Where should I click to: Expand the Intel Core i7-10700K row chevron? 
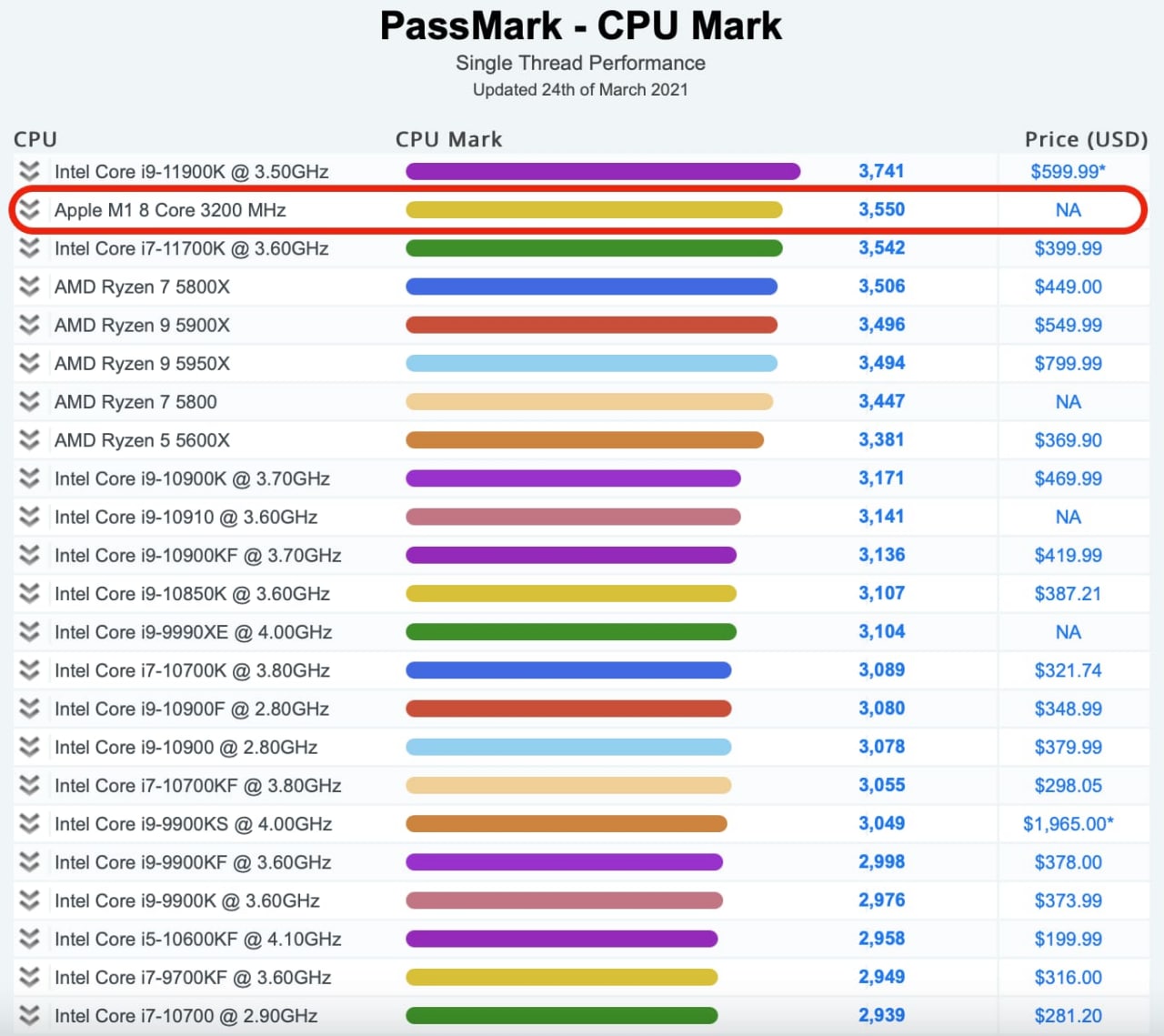pos(30,670)
